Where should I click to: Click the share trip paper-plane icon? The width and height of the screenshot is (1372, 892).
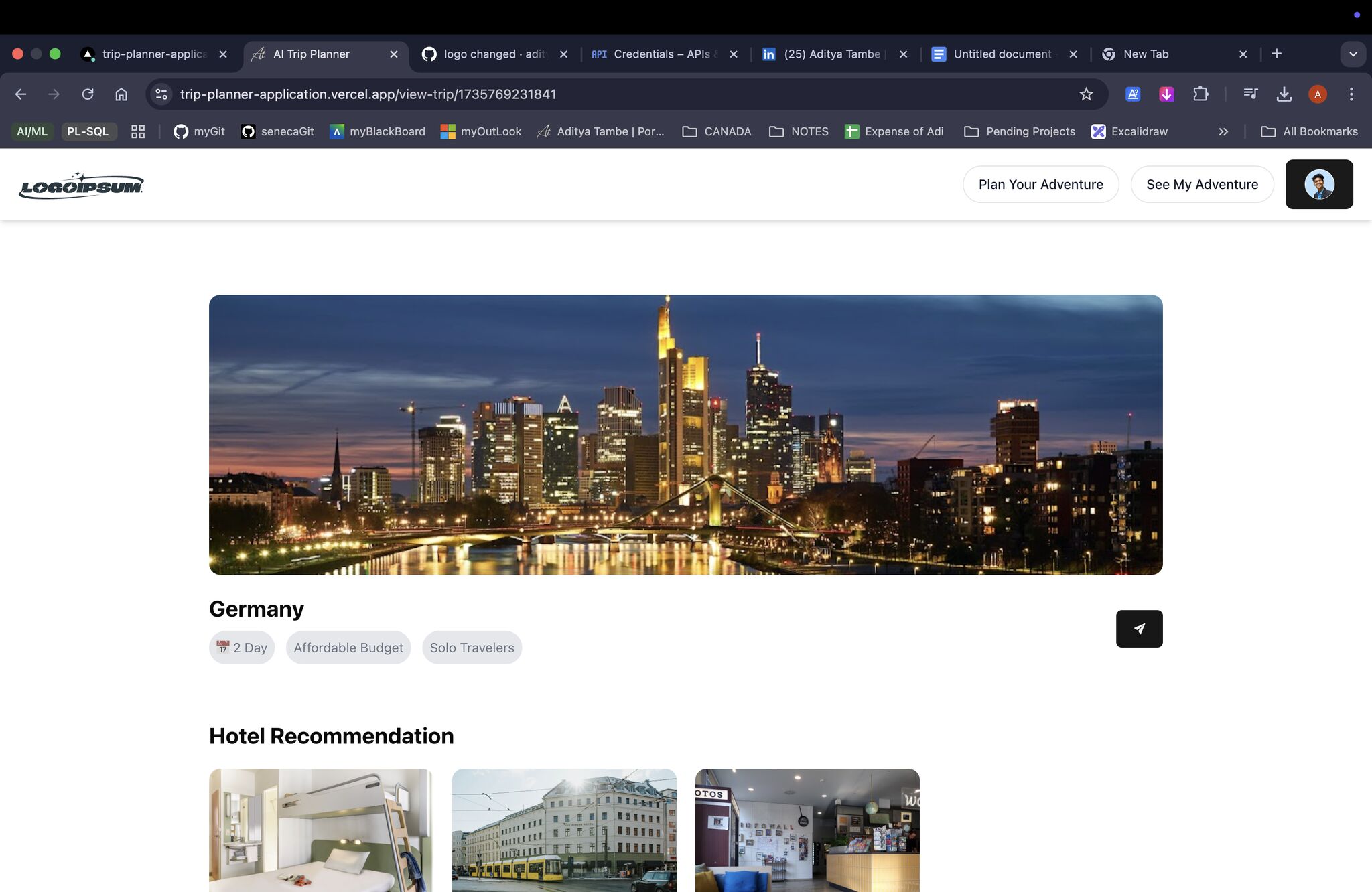point(1139,629)
